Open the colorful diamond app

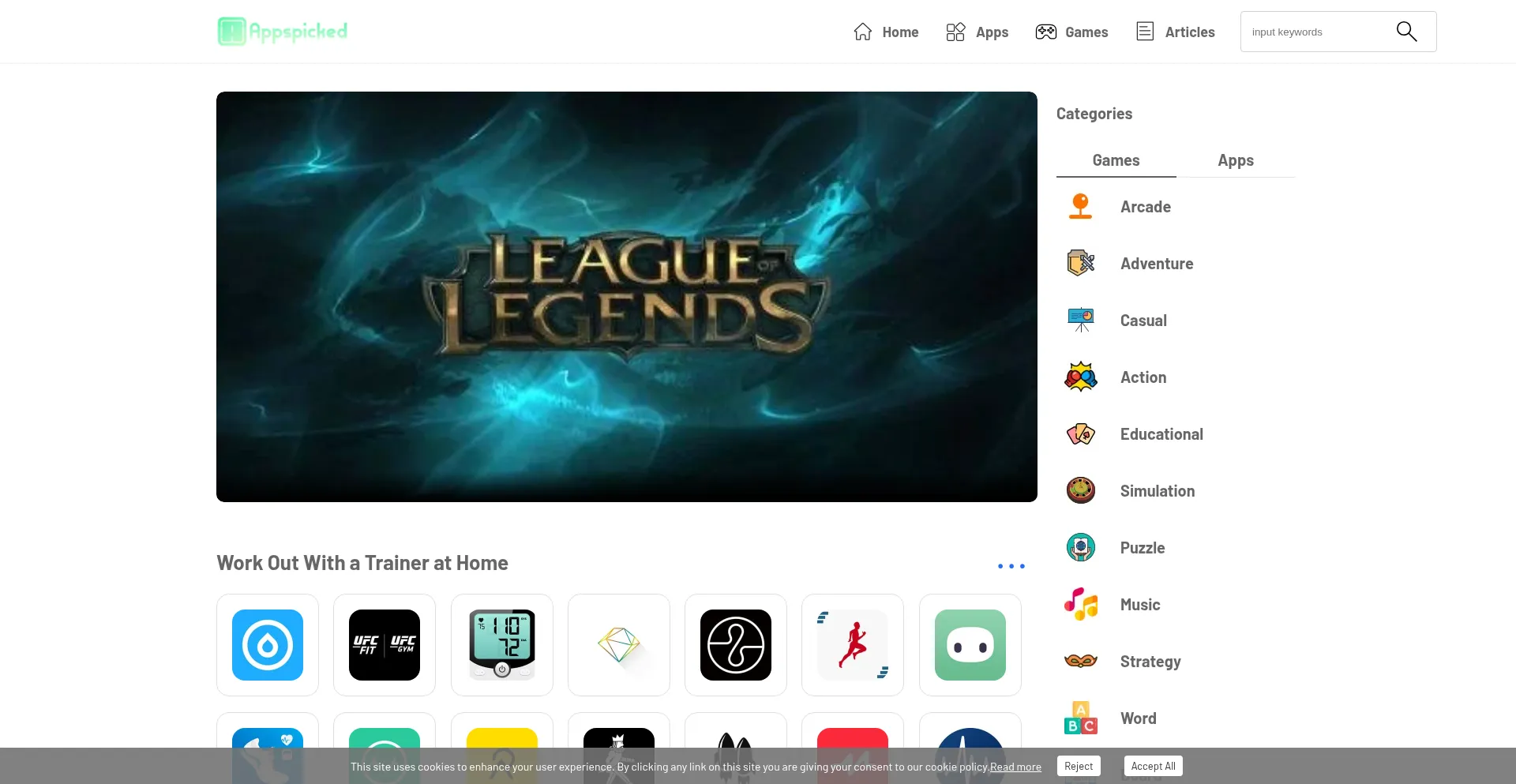click(x=619, y=645)
